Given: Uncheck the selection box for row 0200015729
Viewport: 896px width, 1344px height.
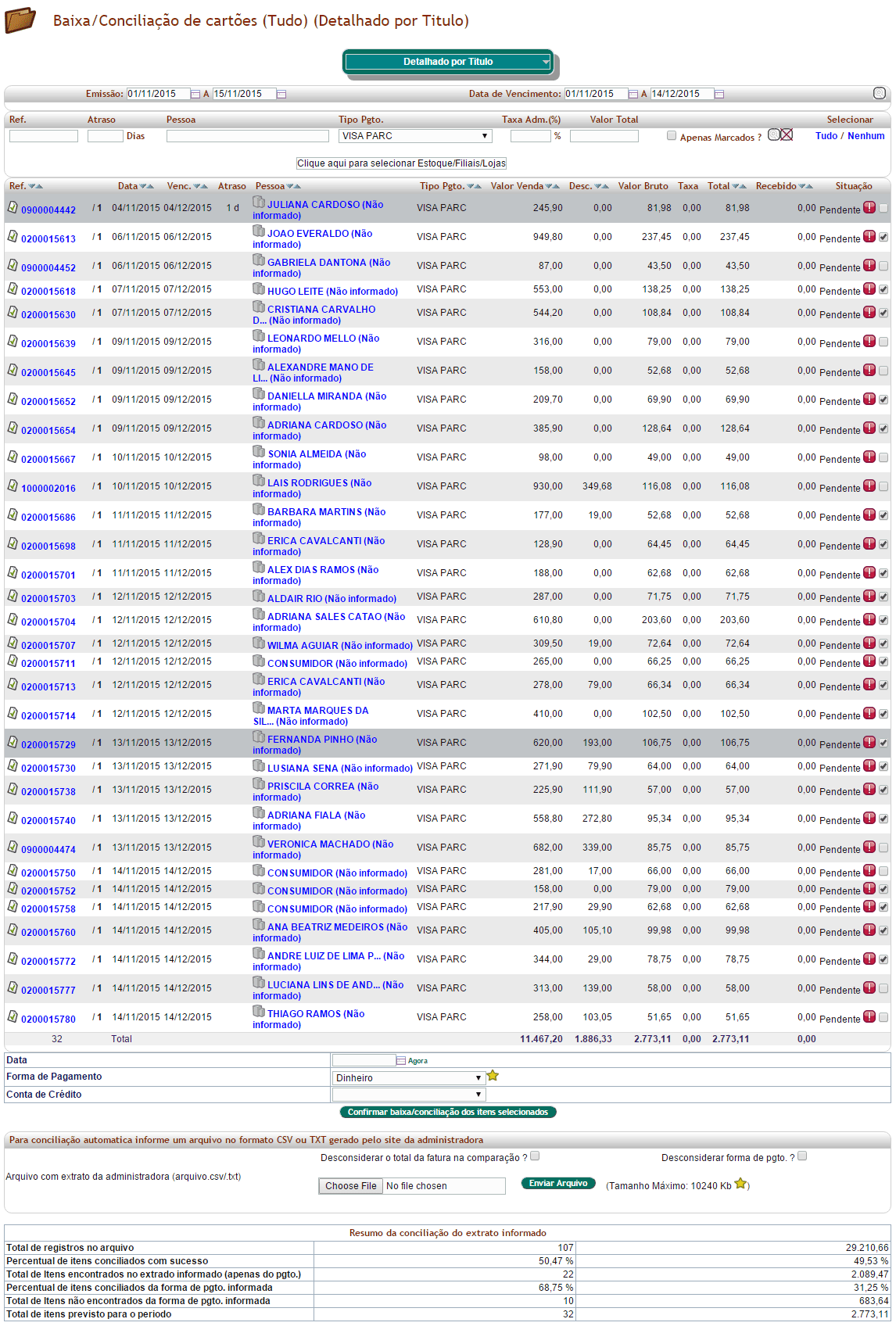Looking at the screenshot, I should [883, 743].
